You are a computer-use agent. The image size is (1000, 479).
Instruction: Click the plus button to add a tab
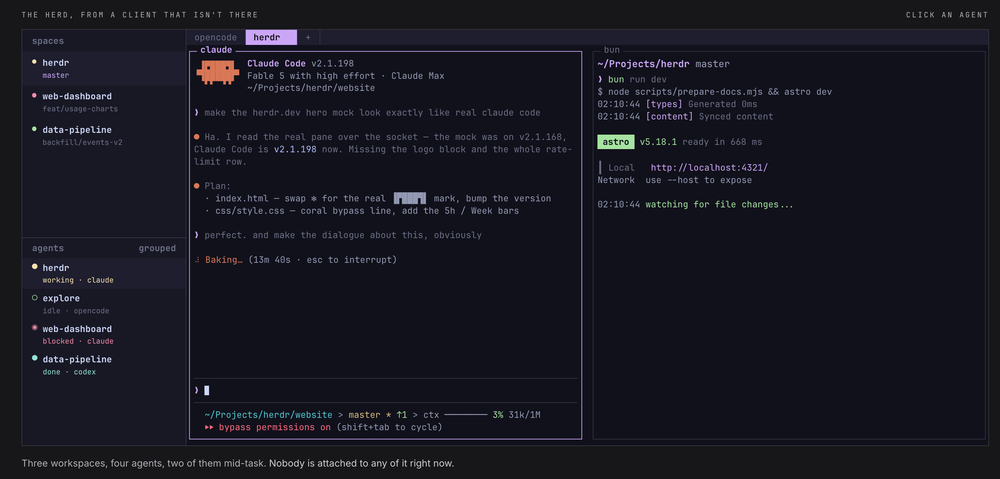click(x=308, y=38)
